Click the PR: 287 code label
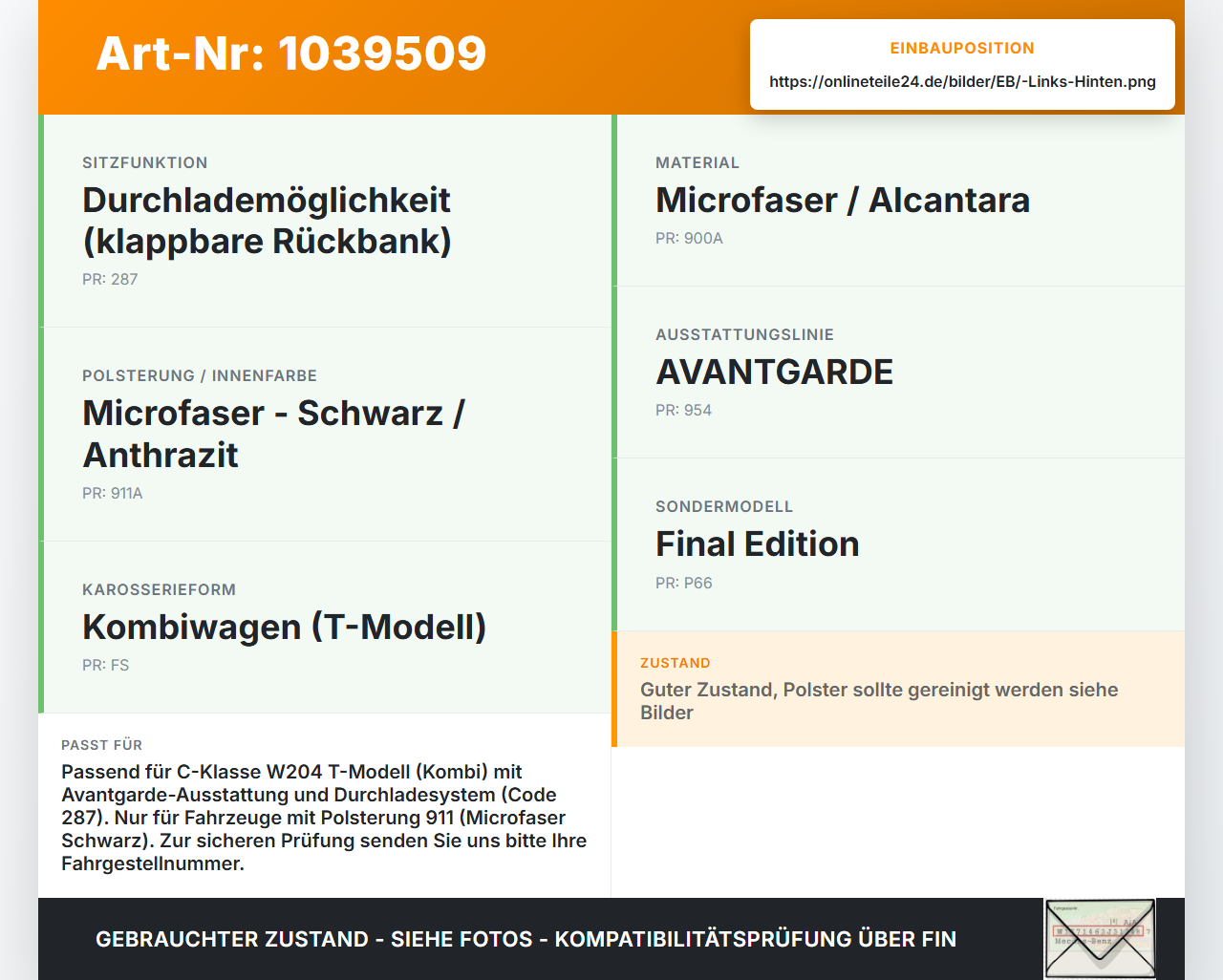The height and width of the screenshot is (980, 1223). (x=110, y=279)
